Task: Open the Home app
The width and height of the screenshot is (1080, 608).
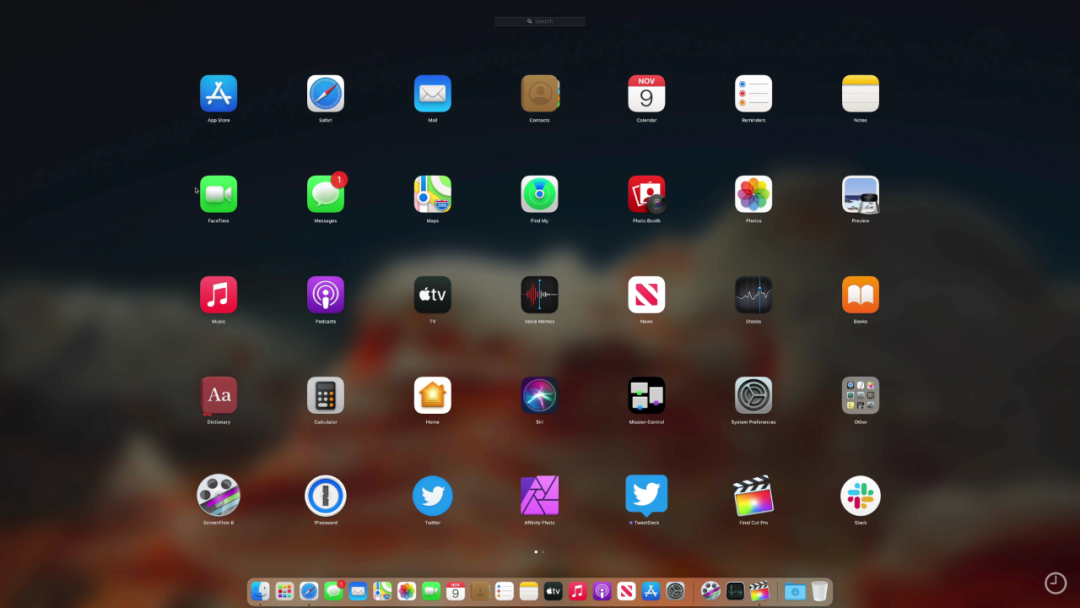Action: [433, 395]
